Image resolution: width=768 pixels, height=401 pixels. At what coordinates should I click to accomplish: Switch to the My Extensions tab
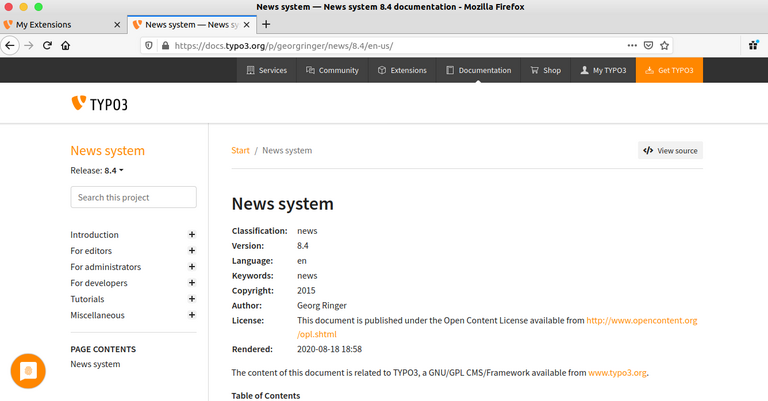pos(57,24)
